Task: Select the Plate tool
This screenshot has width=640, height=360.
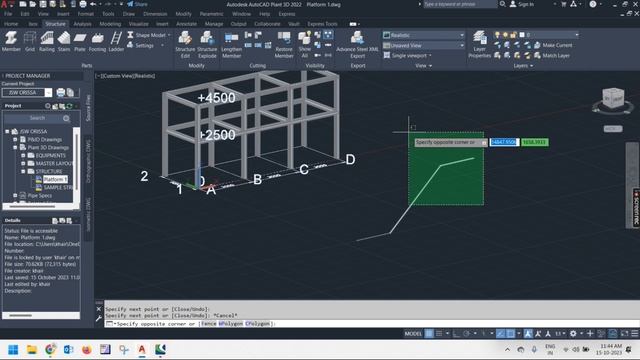Action: [x=80, y=42]
